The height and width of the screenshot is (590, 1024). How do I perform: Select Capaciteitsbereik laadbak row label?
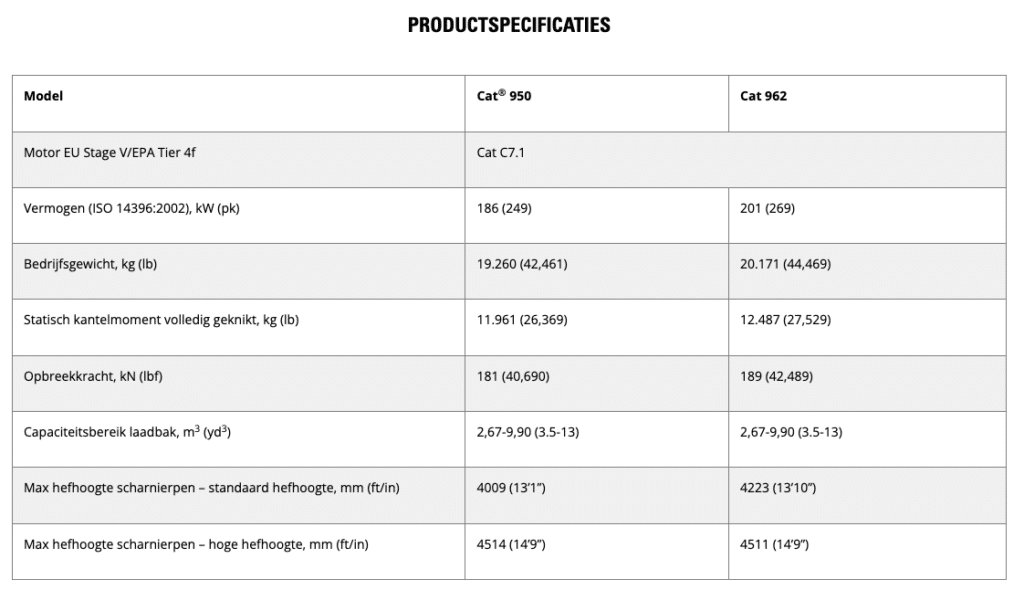127,431
